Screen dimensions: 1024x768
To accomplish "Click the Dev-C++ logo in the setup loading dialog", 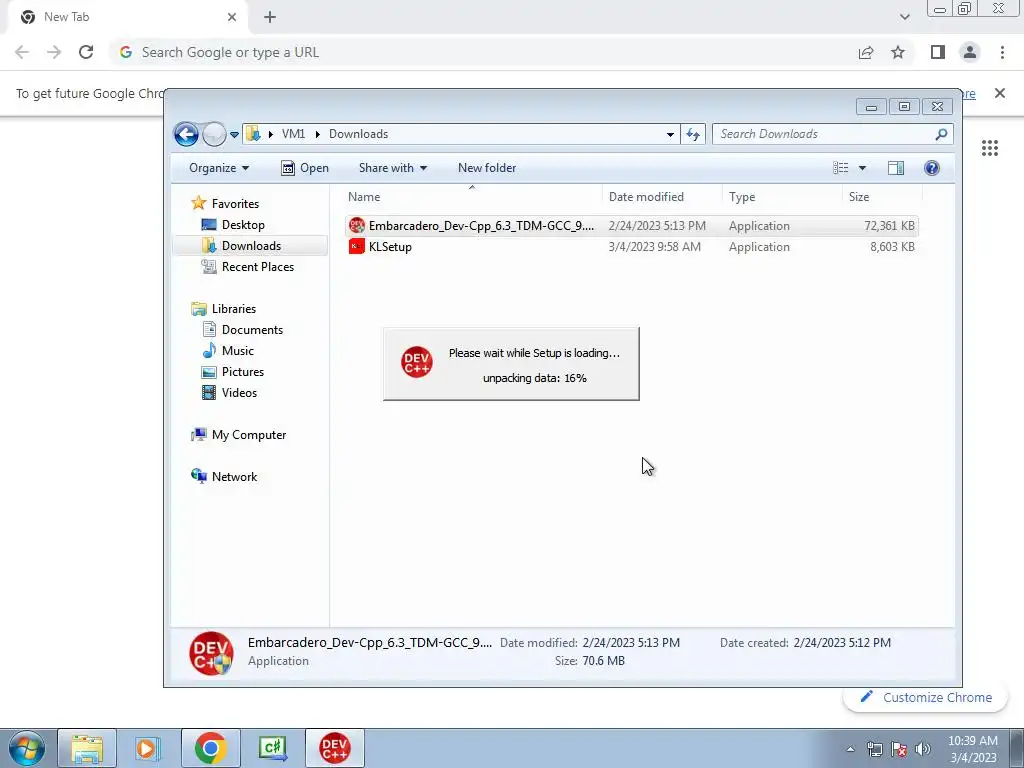I will [417, 362].
